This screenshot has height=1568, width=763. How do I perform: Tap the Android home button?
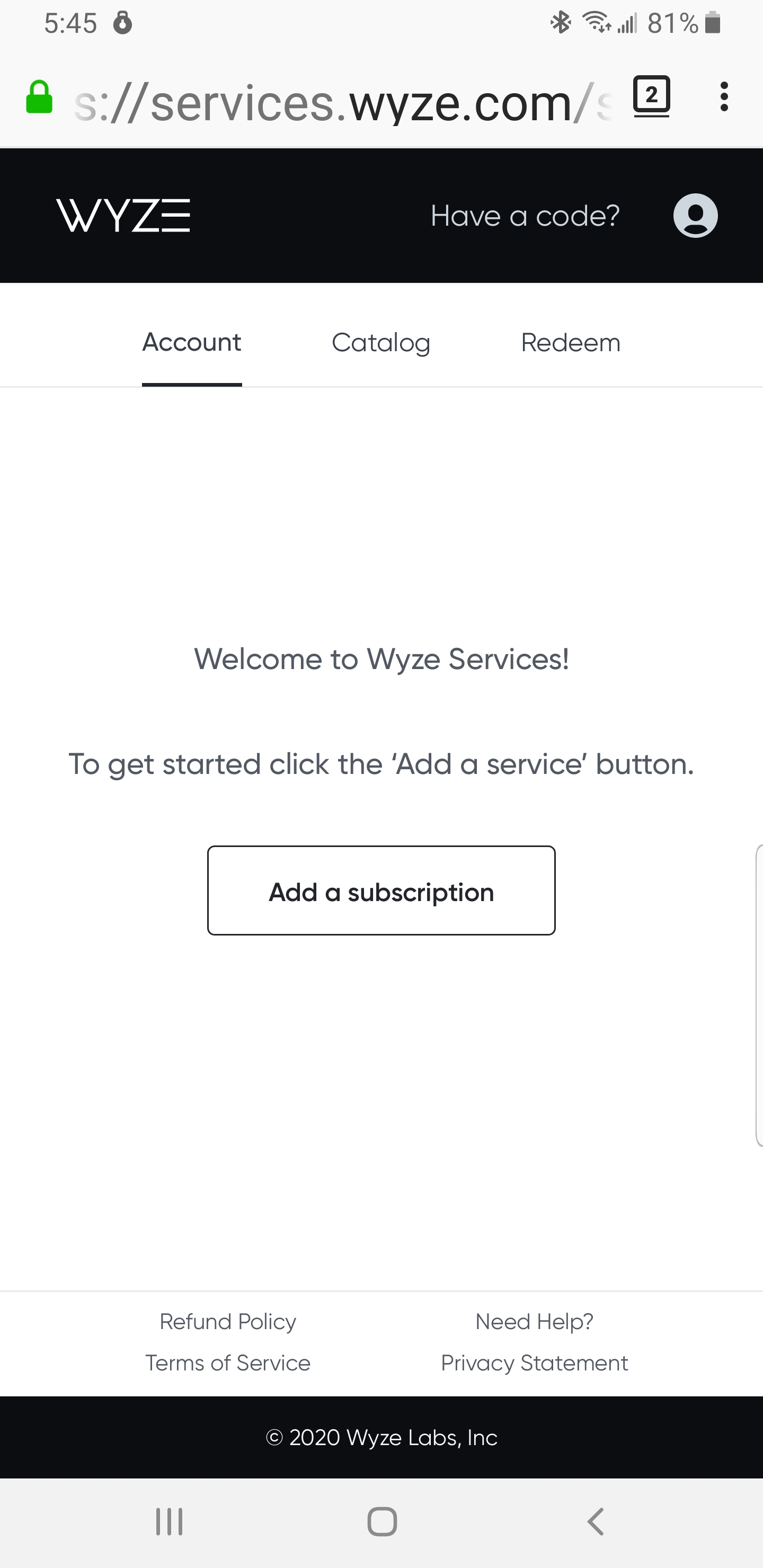pyautogui.click(x=382, y=1522)
